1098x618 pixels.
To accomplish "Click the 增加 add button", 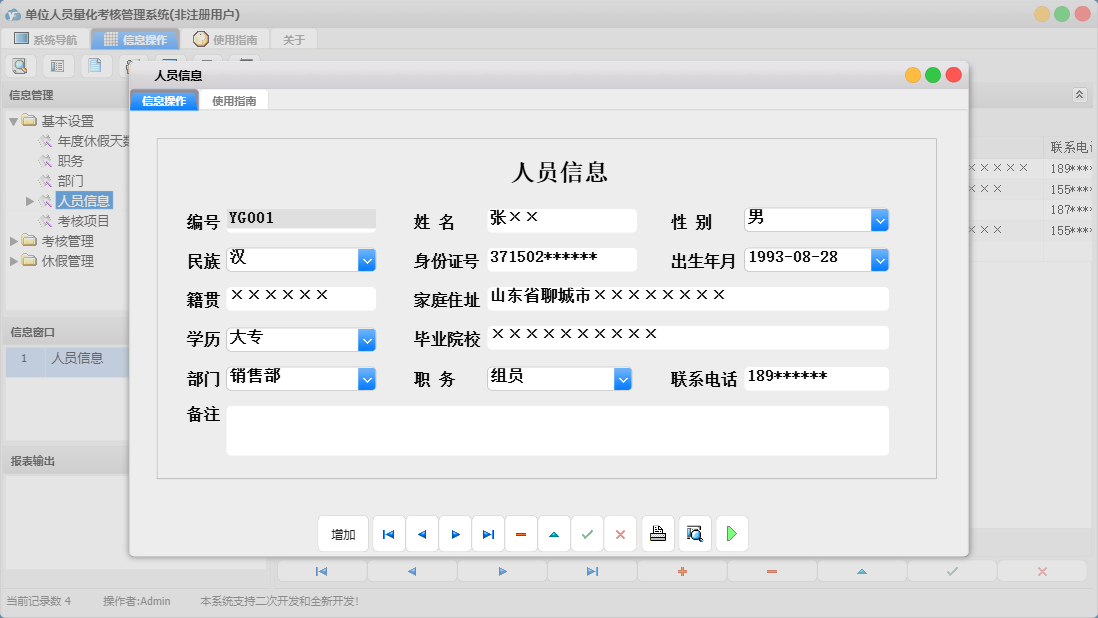I will [x=343, y=533].
